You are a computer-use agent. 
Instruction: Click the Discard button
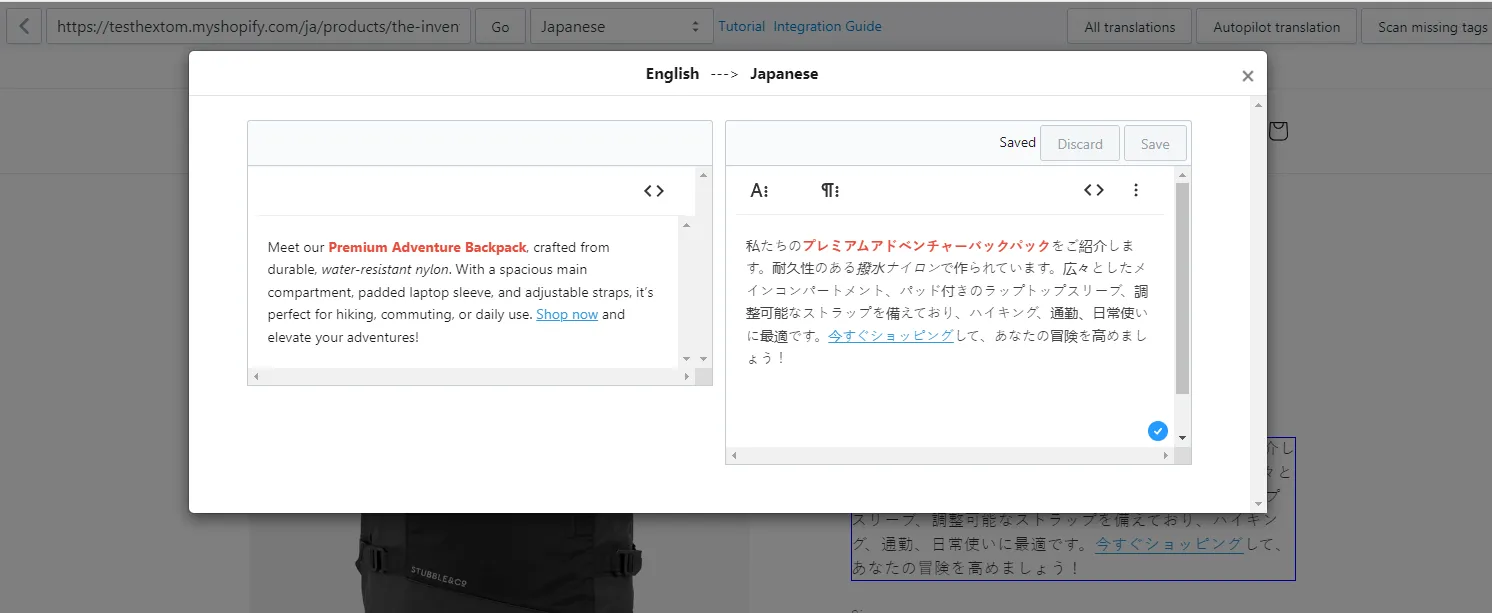pos(1080,144)
